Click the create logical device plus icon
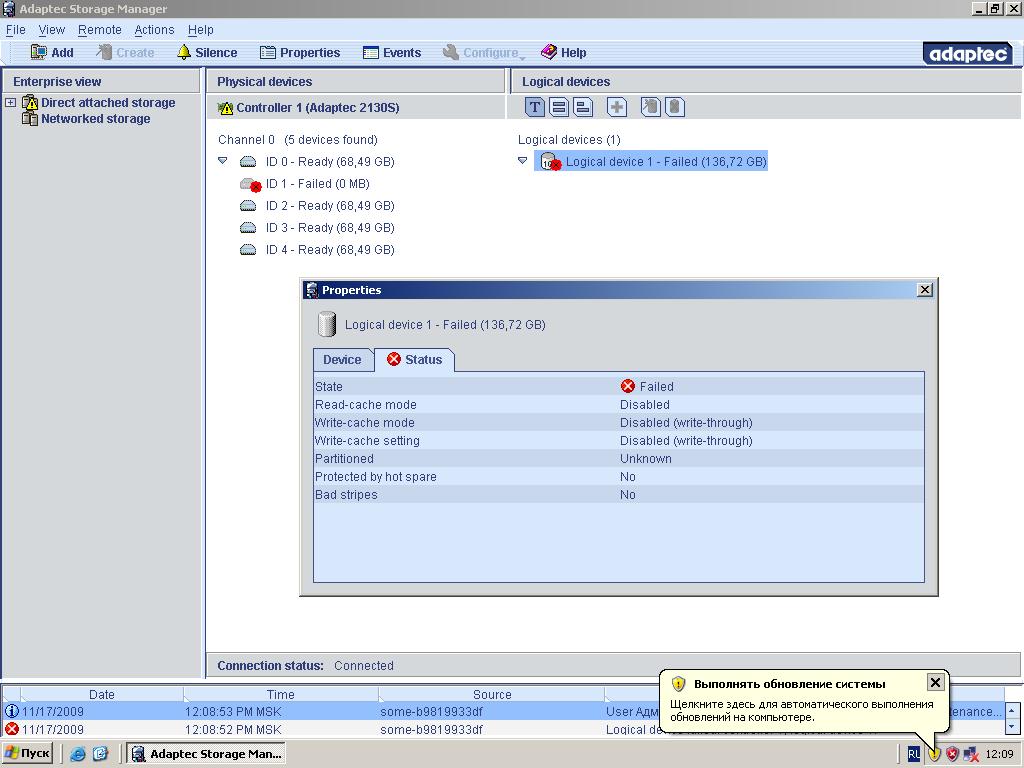Screen dimensions: 1024x768 [x=617, y=107]
